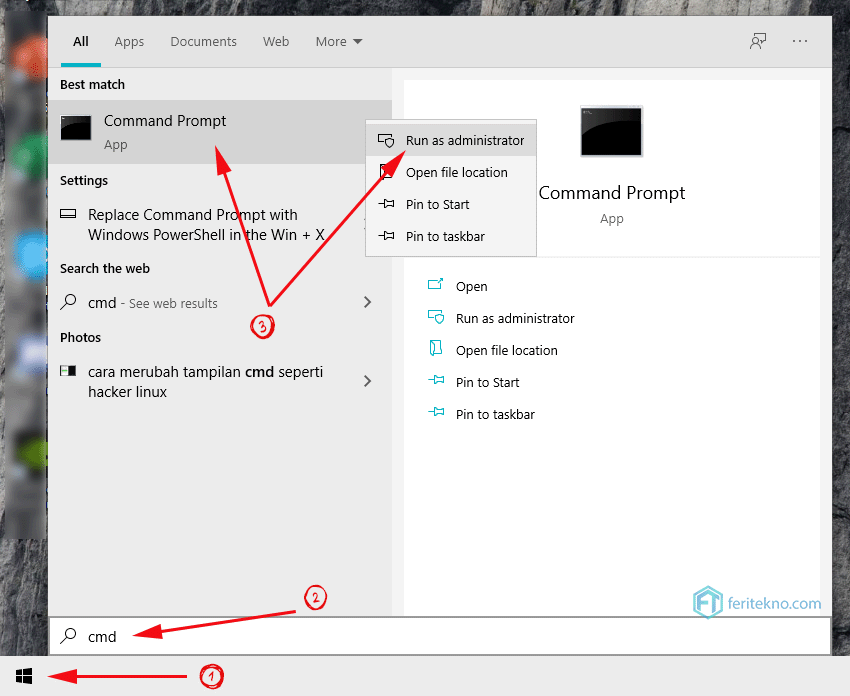Click the magnifier icon beside cmd web results
The height and width of the screenshot is (696, 850).
tap(68, 301)
